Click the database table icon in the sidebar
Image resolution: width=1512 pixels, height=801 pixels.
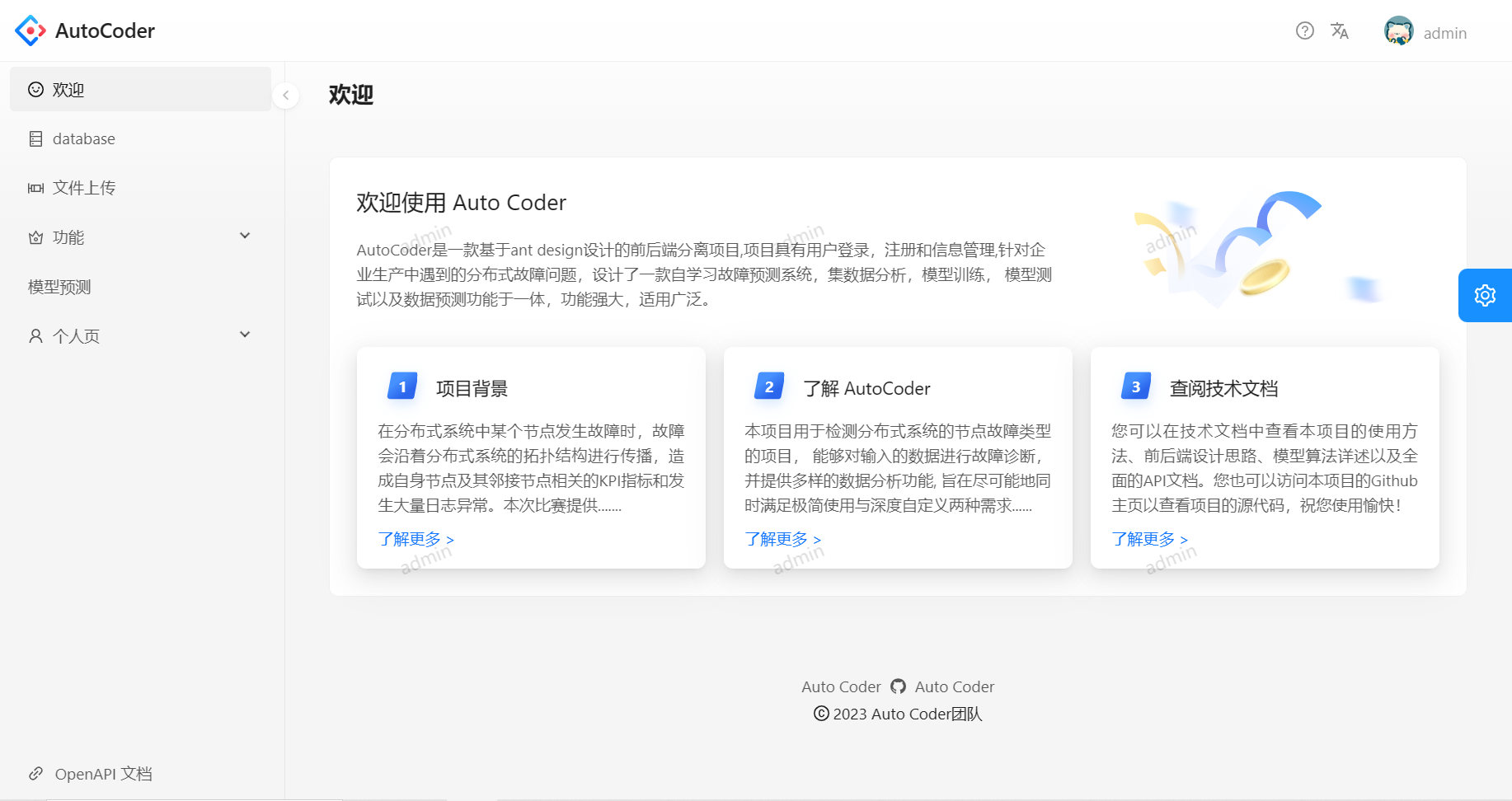pos(35,138)
